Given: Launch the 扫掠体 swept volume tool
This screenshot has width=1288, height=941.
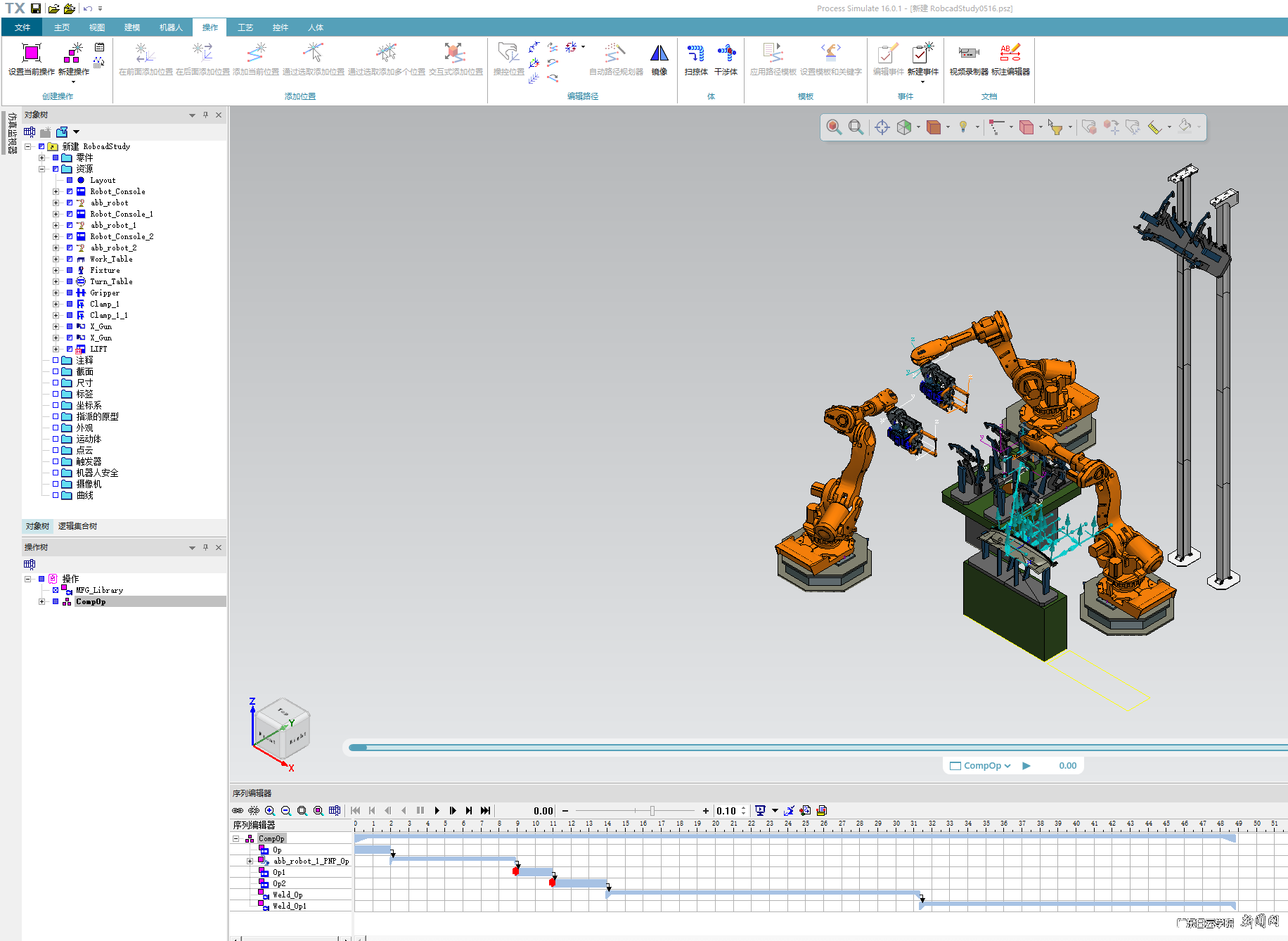Looking at the screenshot, I should point(695,54).
